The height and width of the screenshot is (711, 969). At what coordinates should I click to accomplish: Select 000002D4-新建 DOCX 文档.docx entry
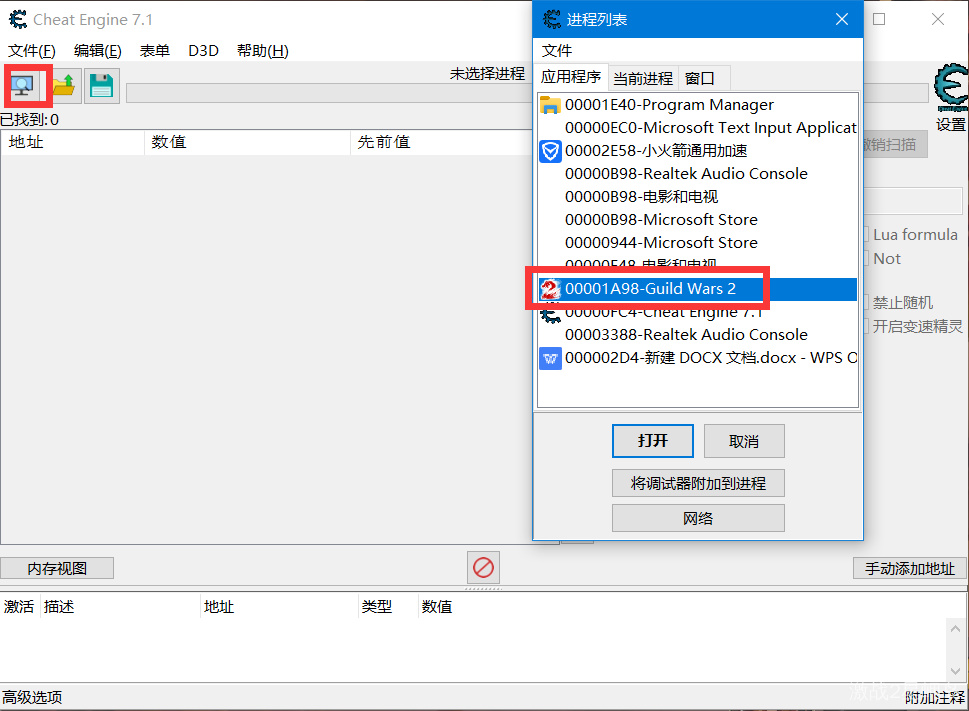click(x=698, y=358)
